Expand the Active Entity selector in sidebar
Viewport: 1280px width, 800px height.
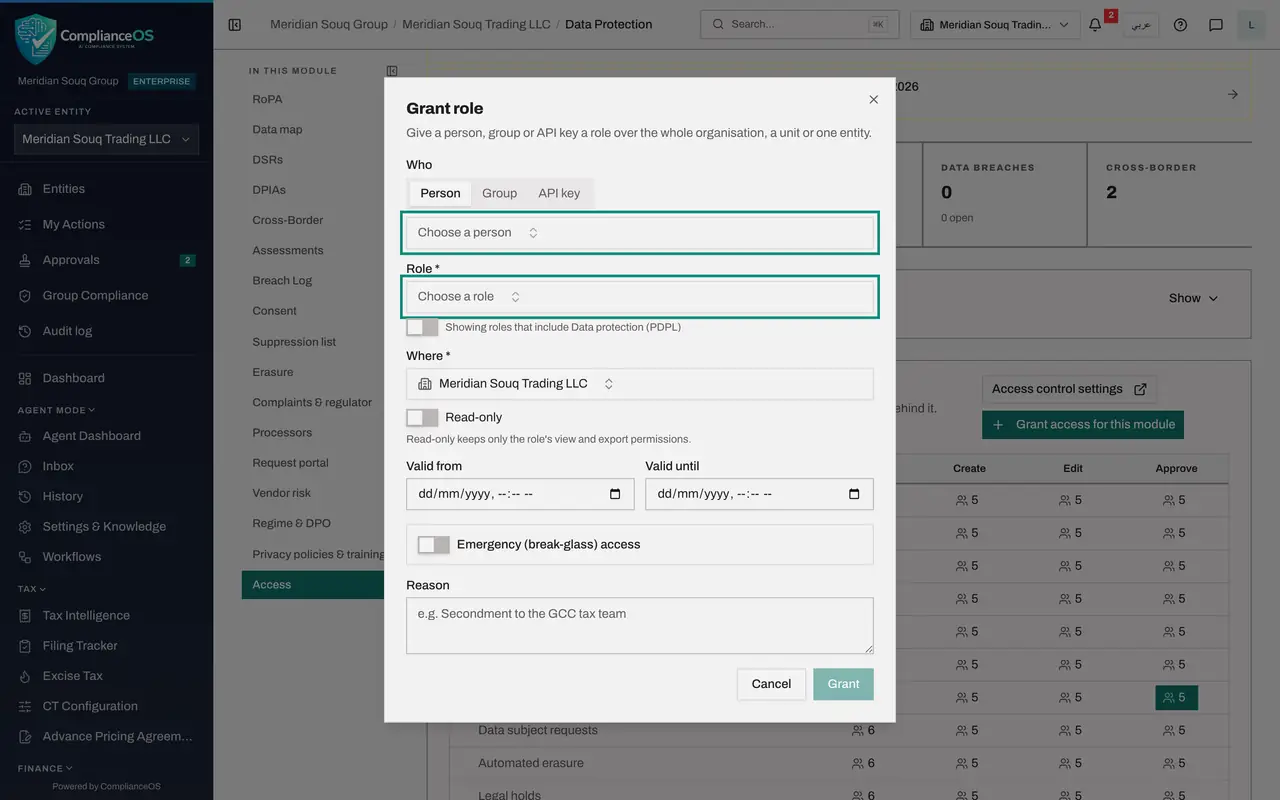pos(106,140)
